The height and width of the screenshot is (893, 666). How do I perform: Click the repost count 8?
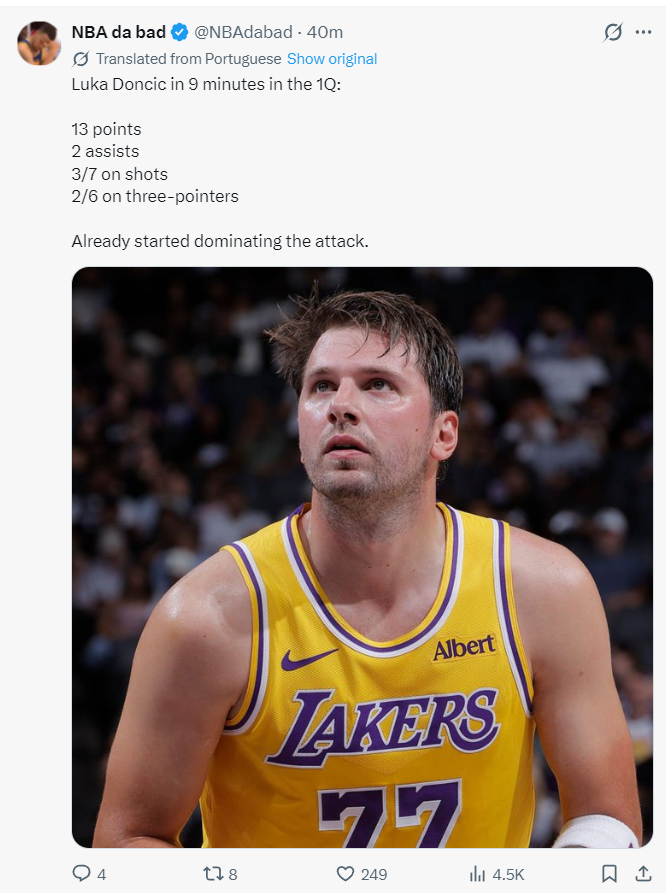(232, 874)
